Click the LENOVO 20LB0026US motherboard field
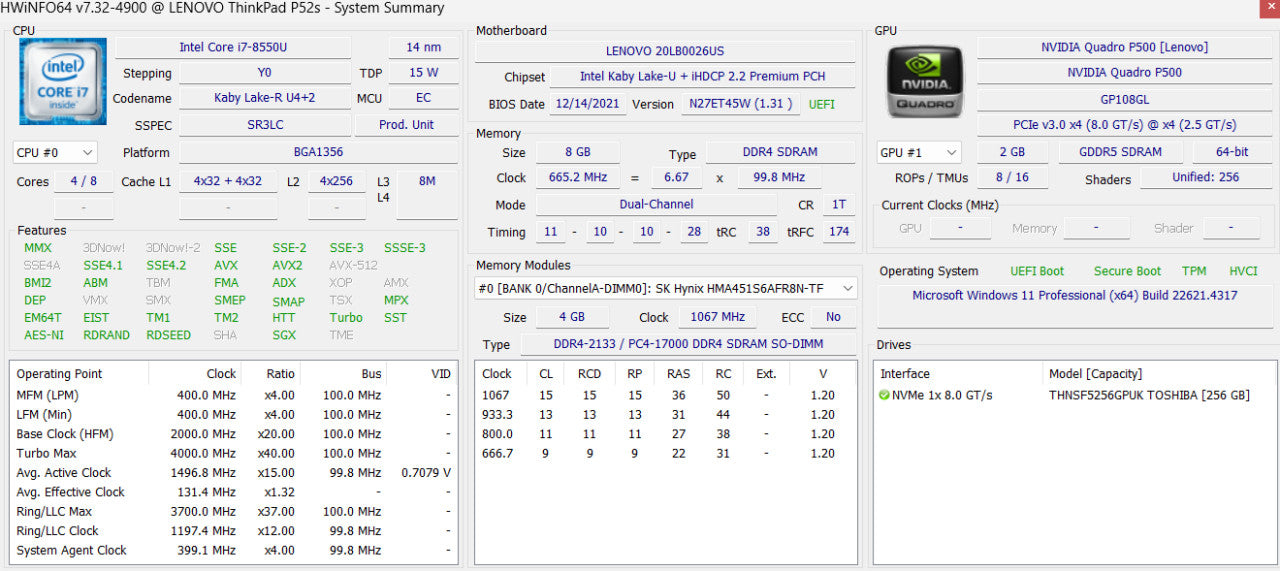Image resolution: width=1280 pixels, height=571 pixels. point(665,51)
